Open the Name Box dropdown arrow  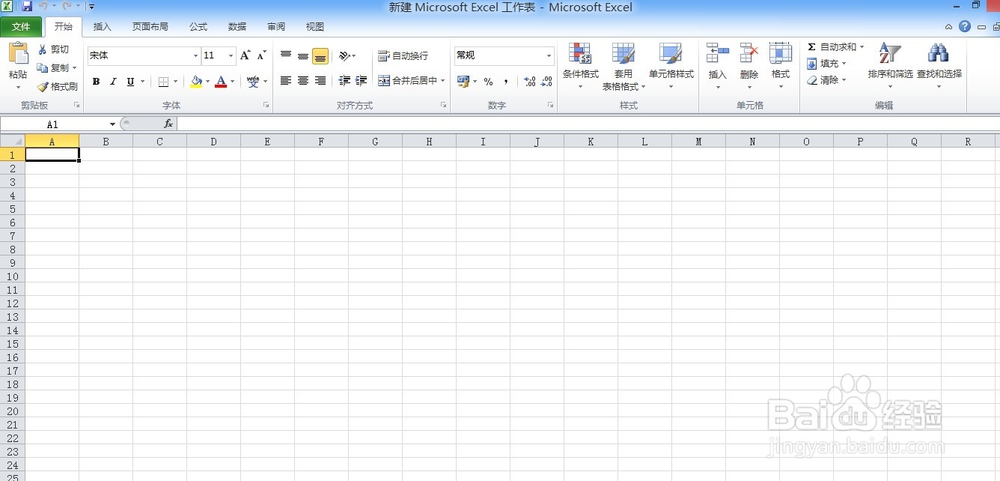113,124
